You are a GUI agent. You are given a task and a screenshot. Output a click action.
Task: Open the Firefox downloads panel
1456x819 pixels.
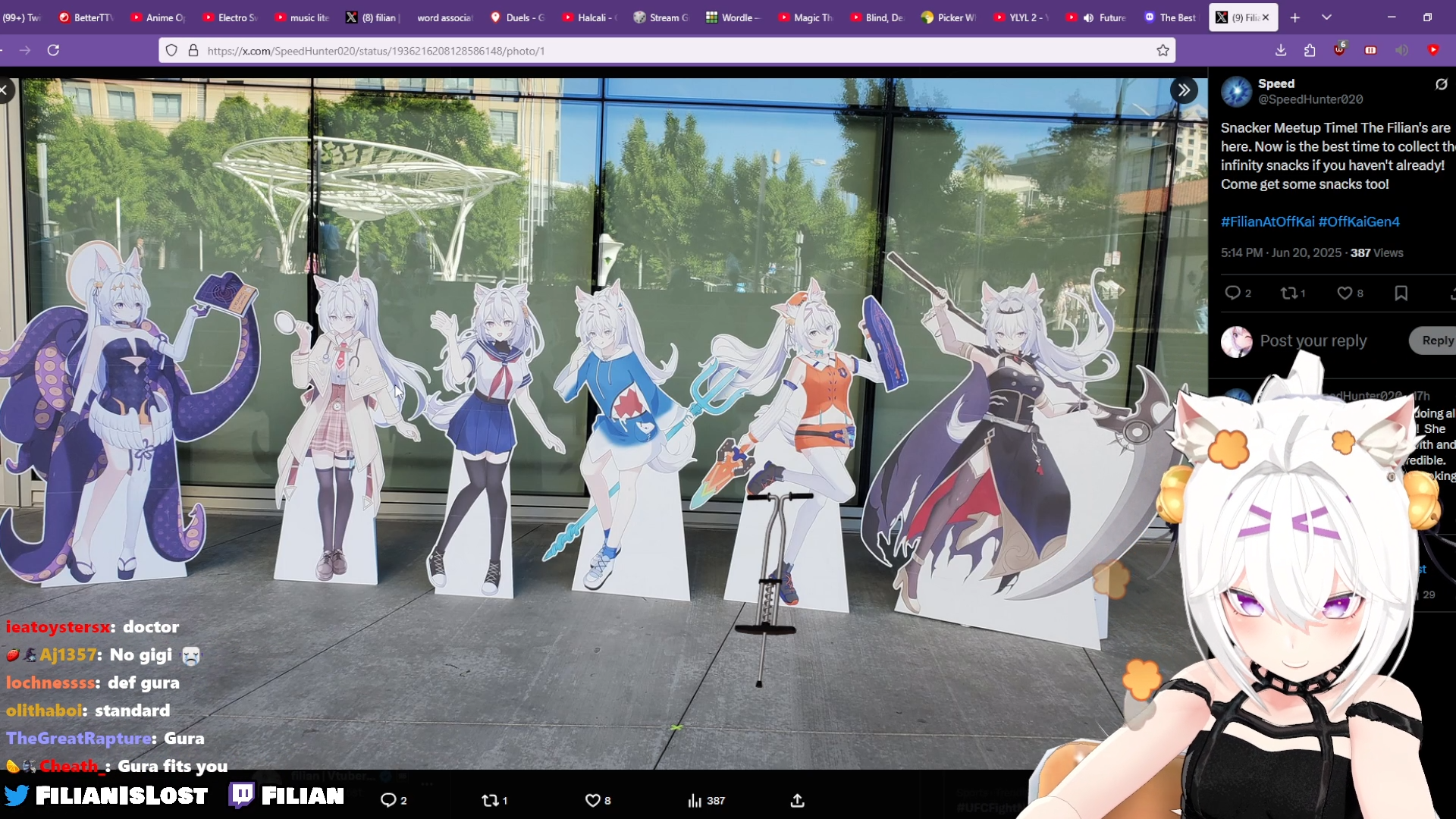1281,50
